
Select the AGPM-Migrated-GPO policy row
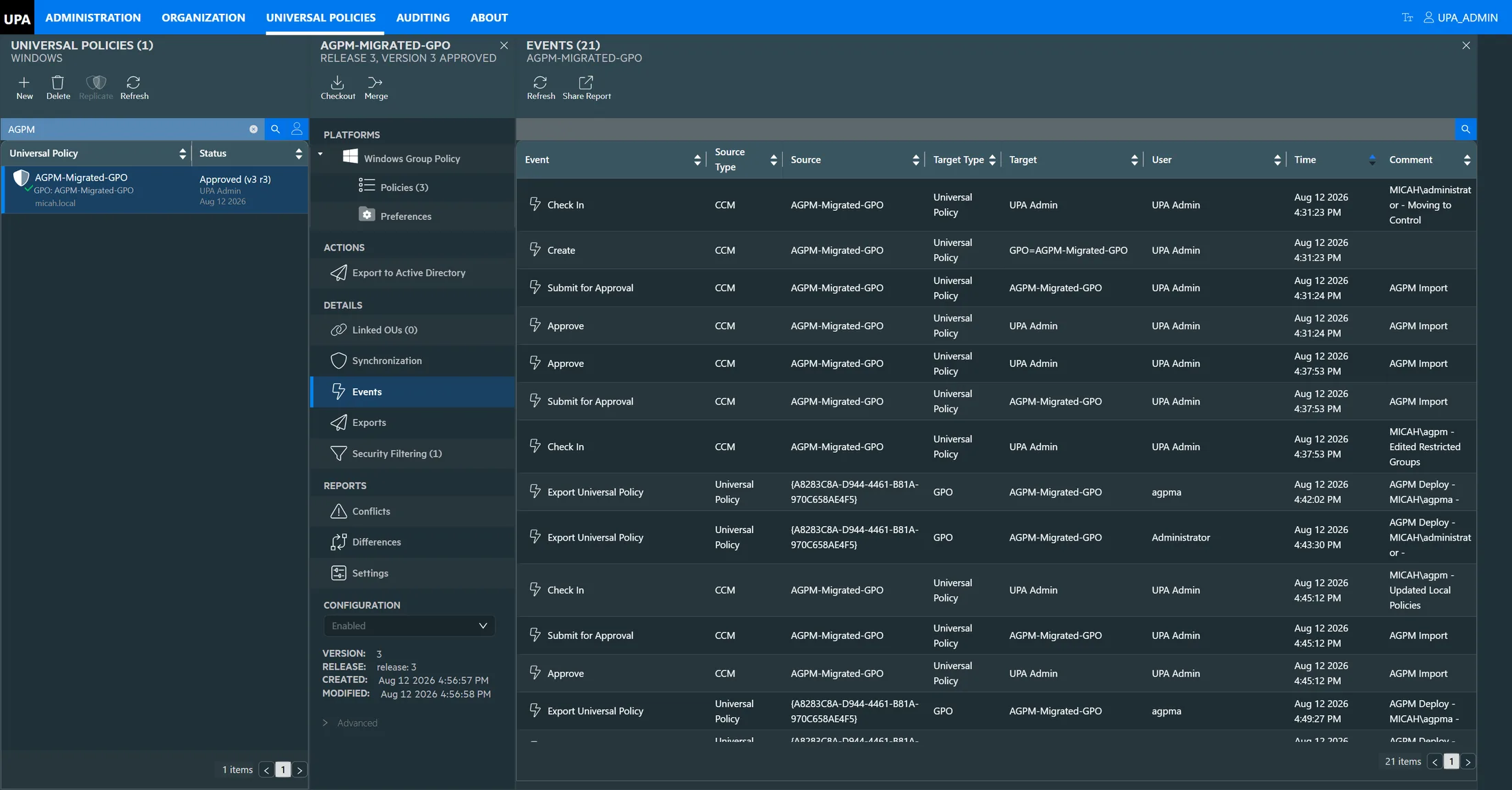155,190
